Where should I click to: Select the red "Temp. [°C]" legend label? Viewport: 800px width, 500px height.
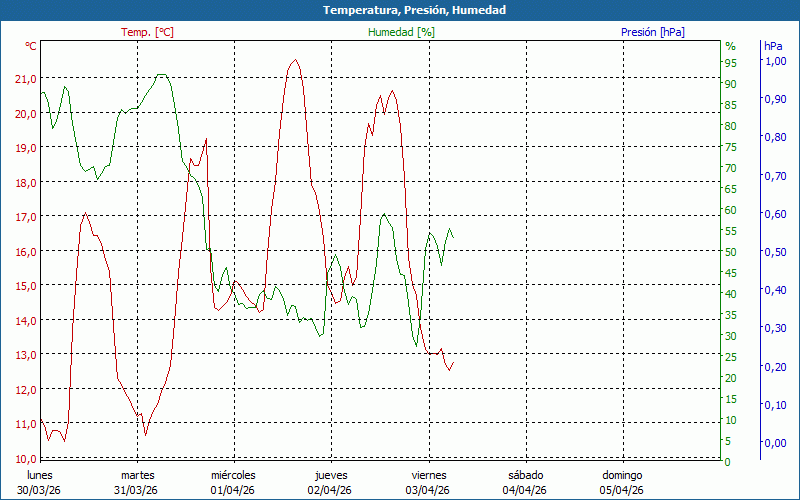click(147, 32)
